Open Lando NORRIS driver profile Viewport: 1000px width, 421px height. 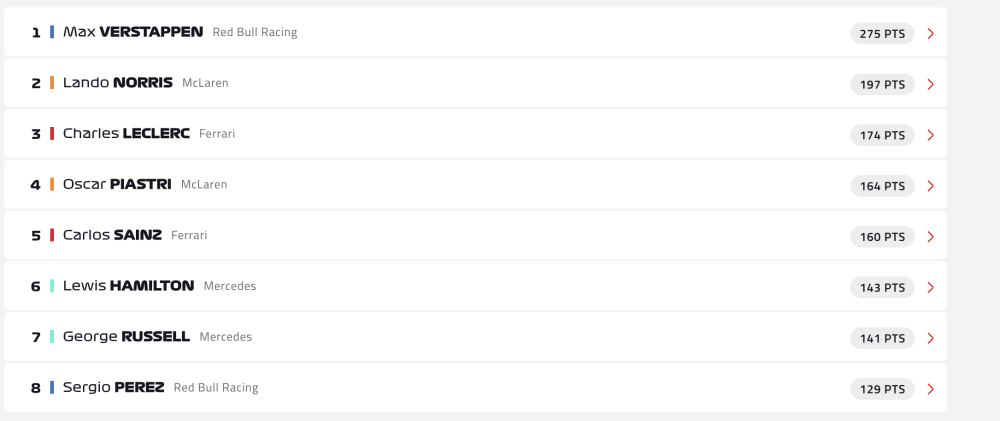point(118,83)
